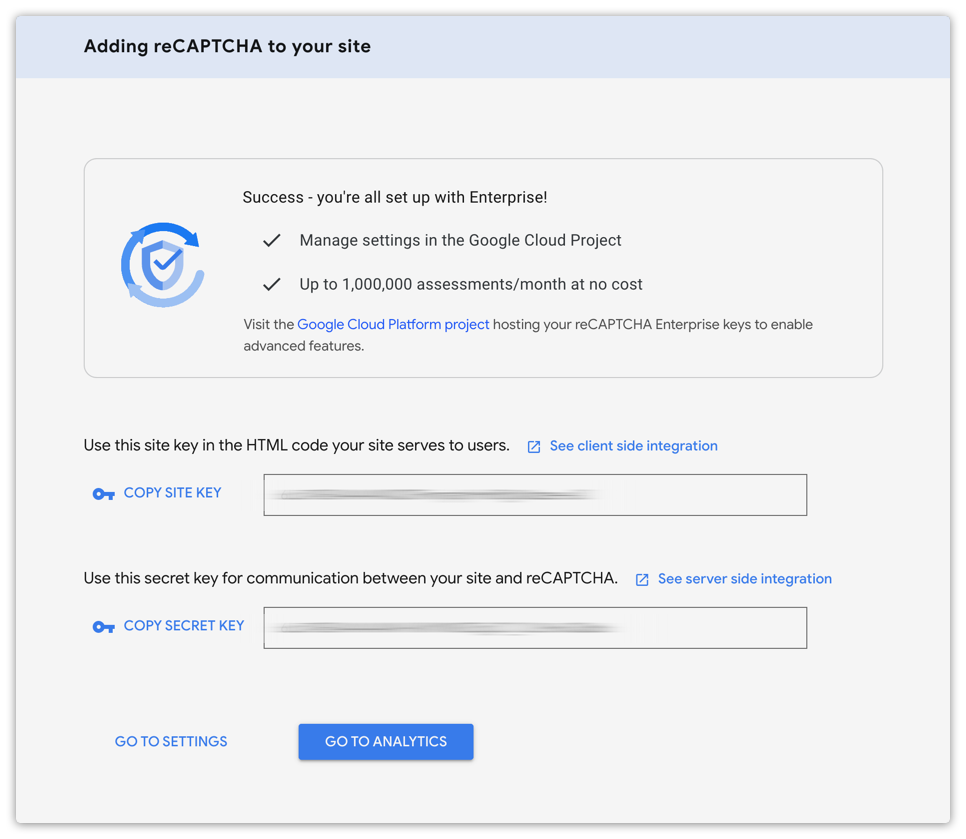Click the Manage settings in Google Cloud Project text
The image size is (966, 839).
click(x=460, y=240)
